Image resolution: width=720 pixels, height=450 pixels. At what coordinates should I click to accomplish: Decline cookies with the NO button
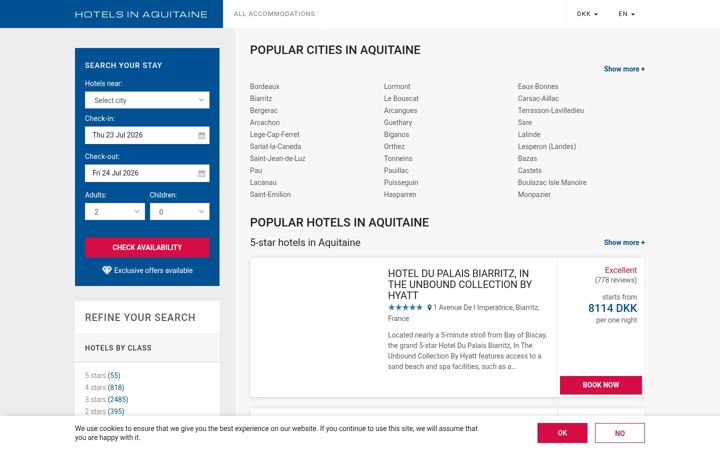tap(619, 433)
